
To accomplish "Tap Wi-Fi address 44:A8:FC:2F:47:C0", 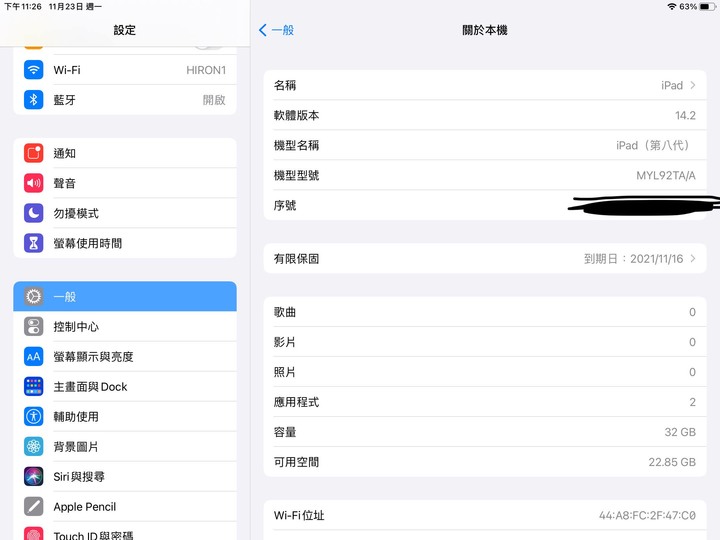I will (647, 515).
